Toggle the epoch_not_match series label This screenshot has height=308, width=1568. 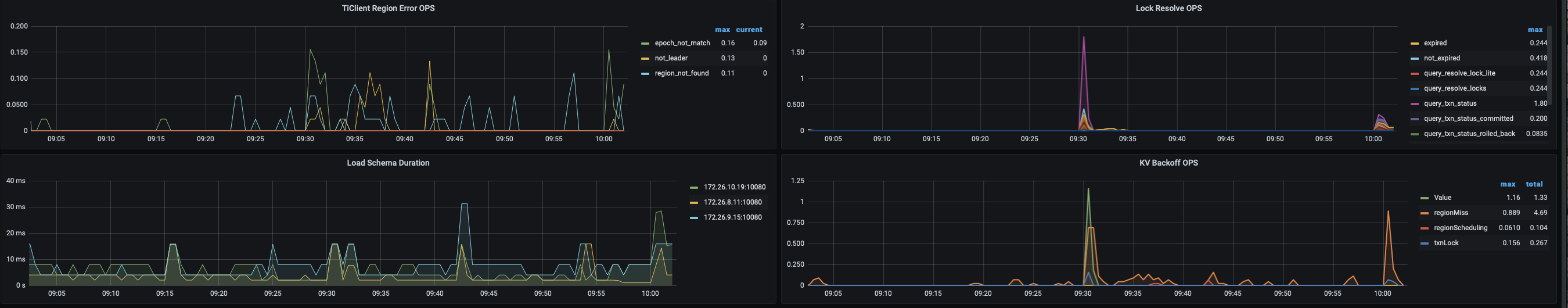click(682, 43)
